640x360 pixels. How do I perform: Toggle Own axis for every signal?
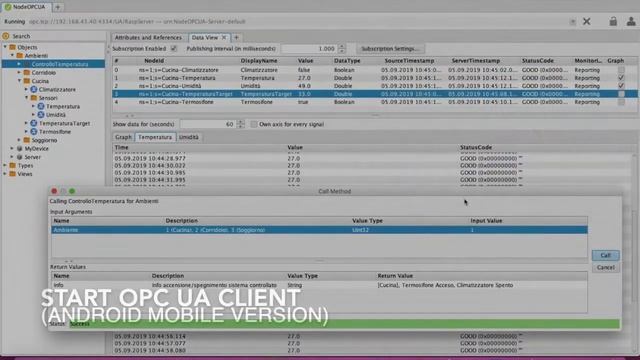coord(254,124)
